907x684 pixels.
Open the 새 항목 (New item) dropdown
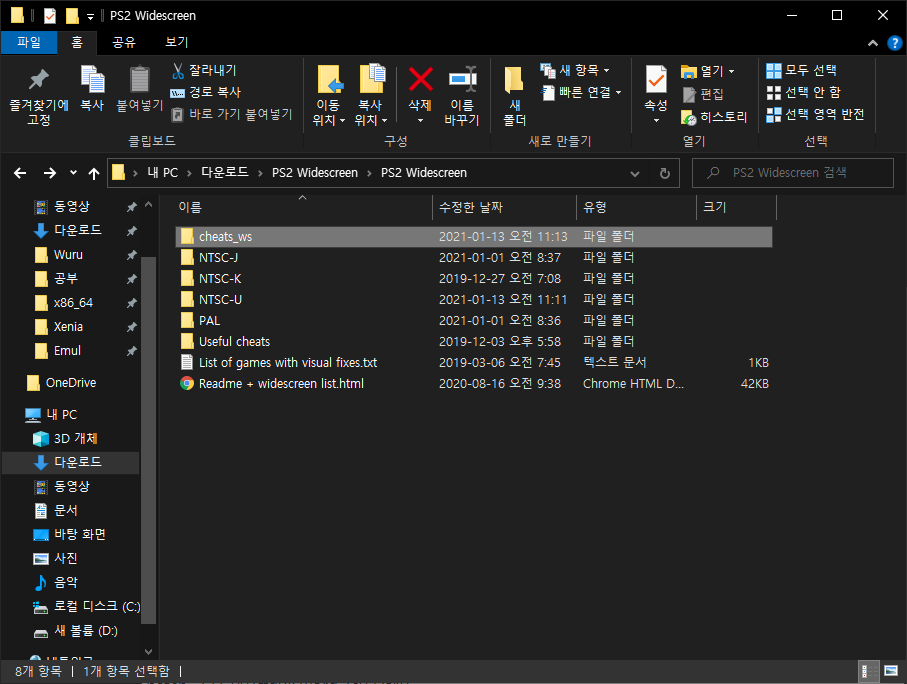coord(574,71)
